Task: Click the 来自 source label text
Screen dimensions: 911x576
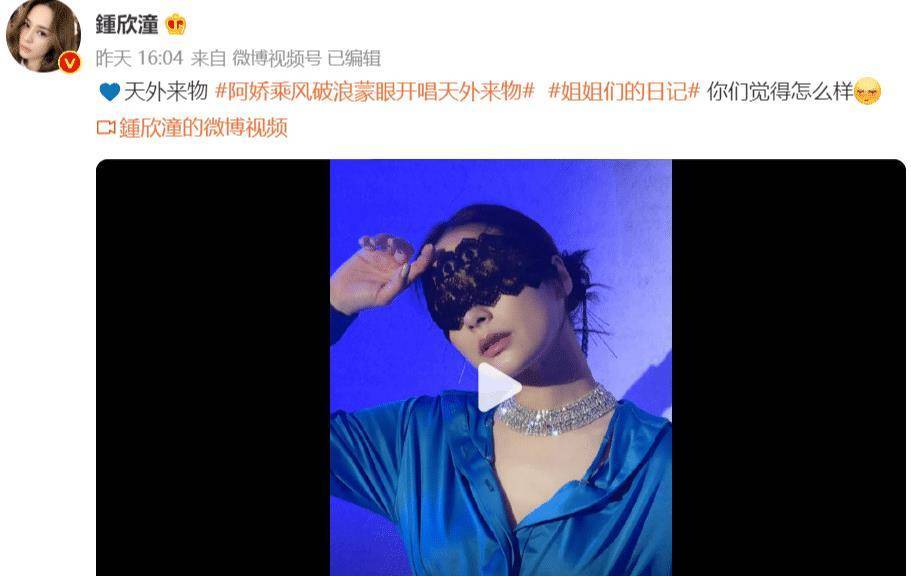Action: pyautogui.click(x=208, y=58)
